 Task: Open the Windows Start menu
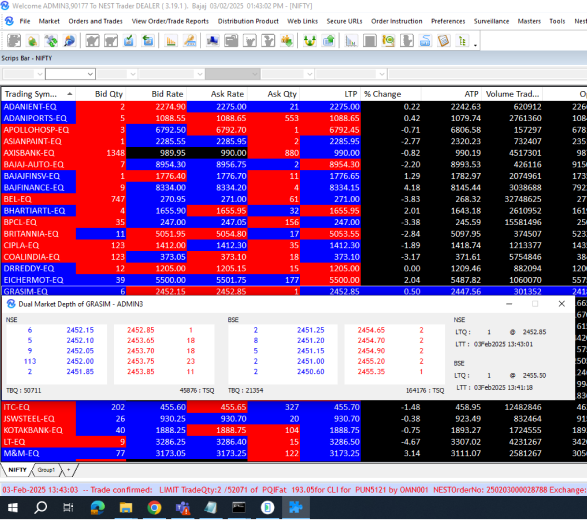tap(13, 508)
